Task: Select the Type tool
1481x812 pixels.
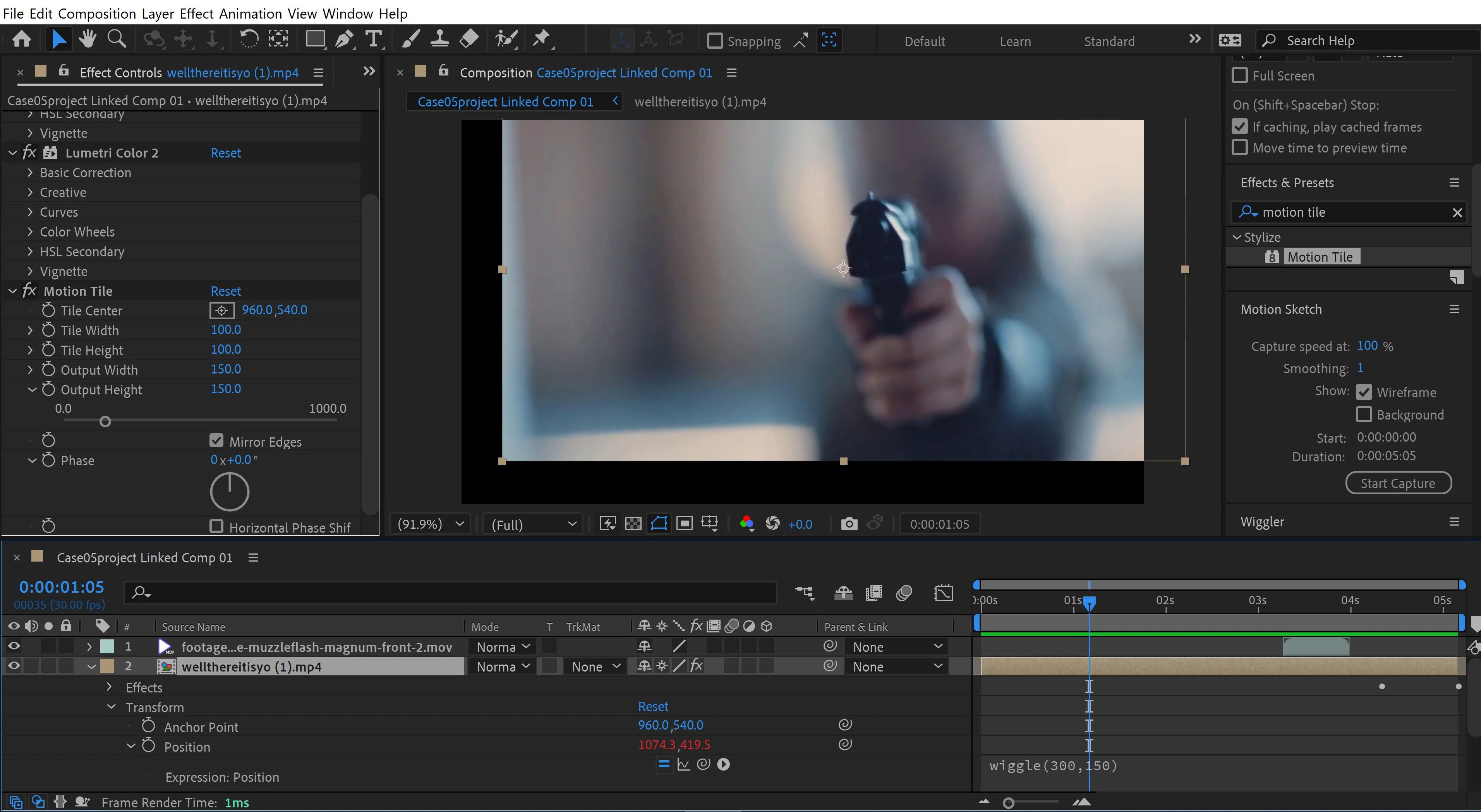Action: point(374,39)
